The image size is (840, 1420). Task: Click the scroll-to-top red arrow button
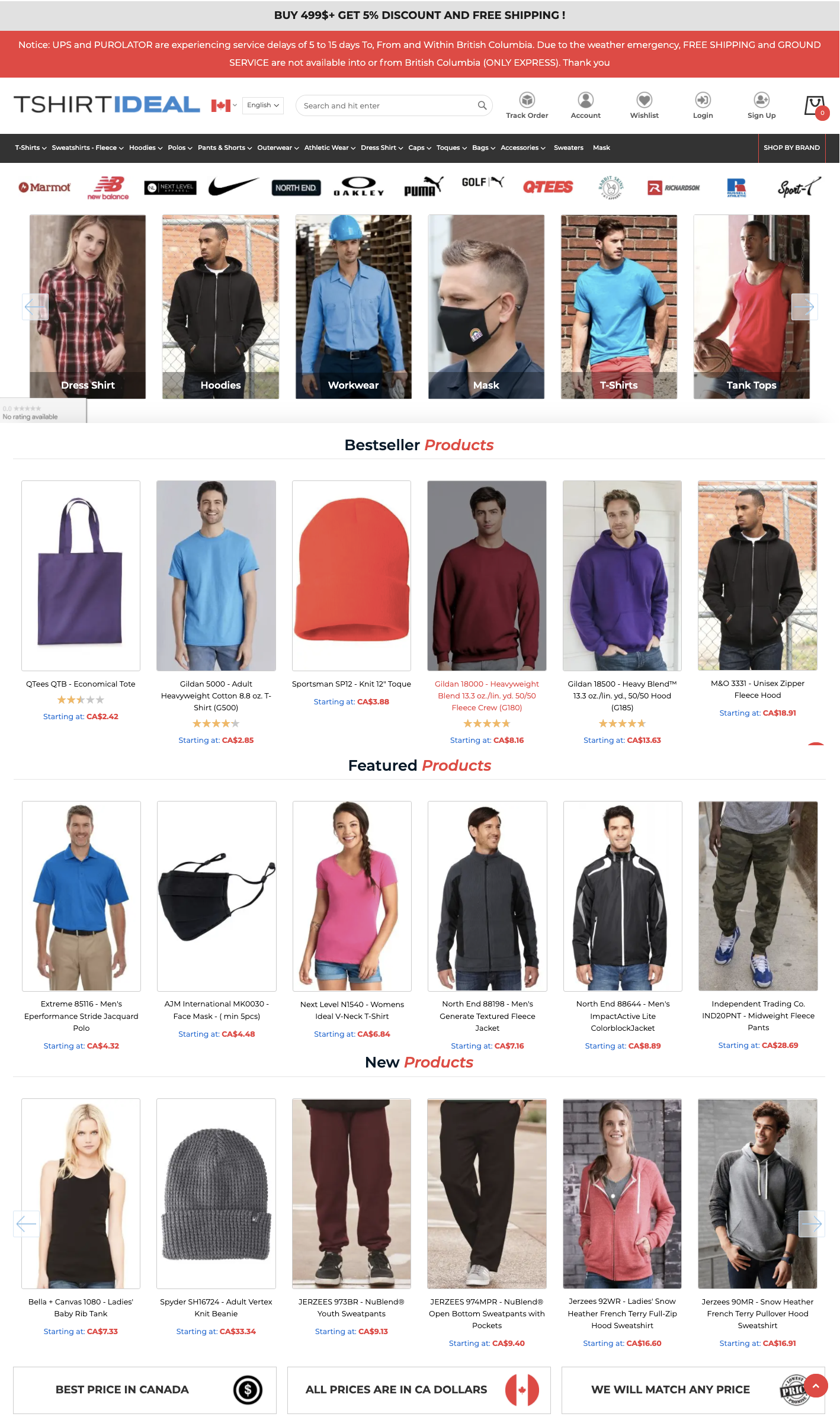(x=816, y=1385)
